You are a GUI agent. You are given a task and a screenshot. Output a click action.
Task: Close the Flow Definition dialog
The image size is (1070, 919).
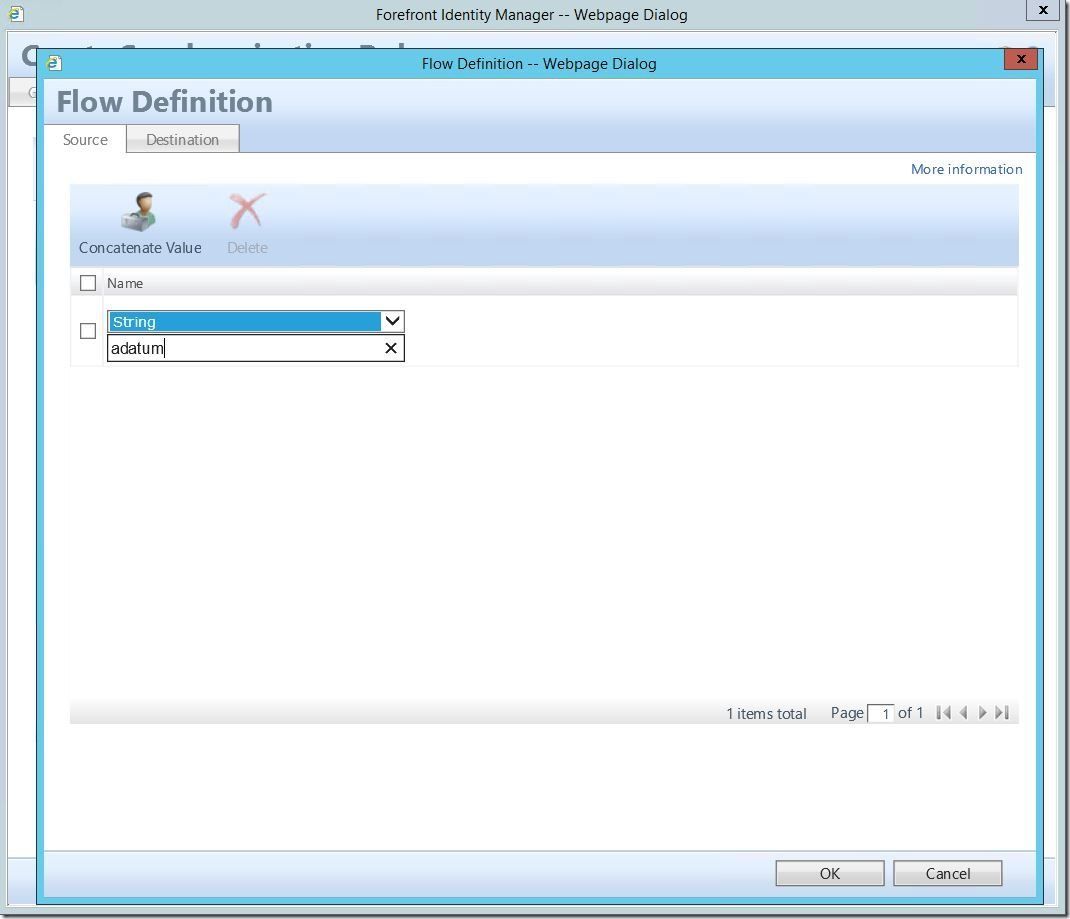pos(1021,59)
